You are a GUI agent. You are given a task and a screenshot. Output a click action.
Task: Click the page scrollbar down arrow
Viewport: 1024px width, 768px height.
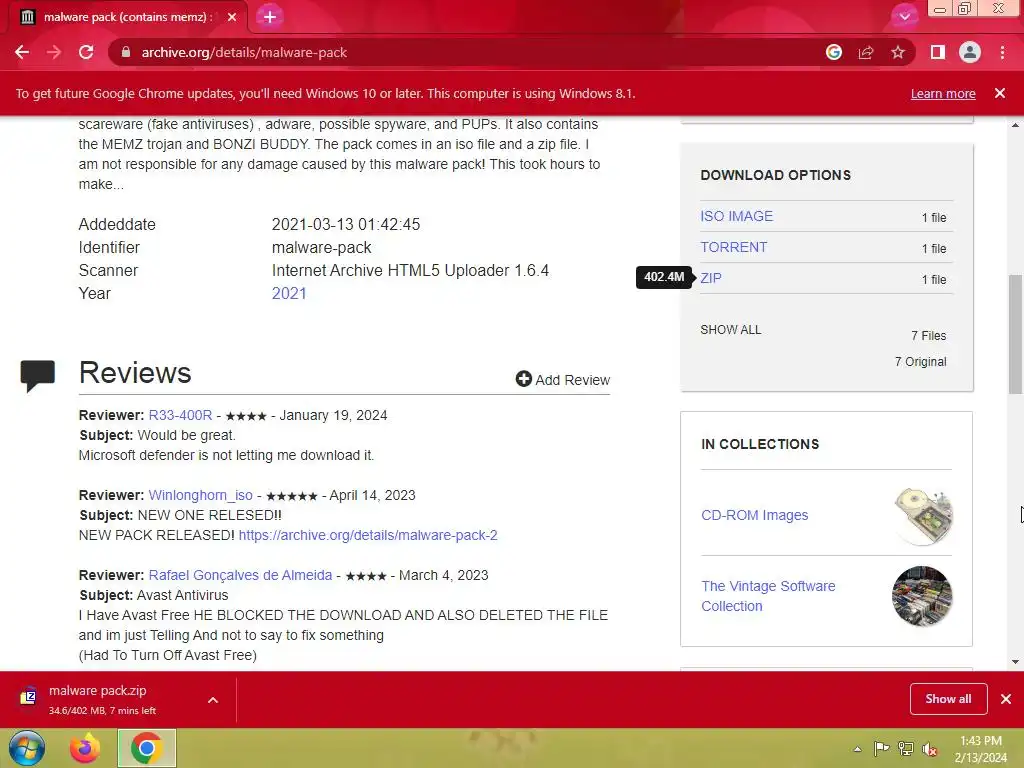[x=1015, y=662]
